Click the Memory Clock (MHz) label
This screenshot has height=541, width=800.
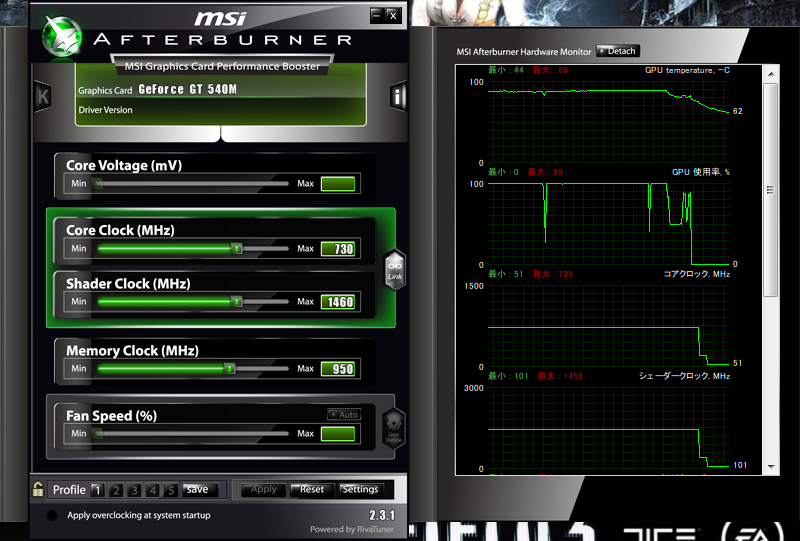coord(132,351)
